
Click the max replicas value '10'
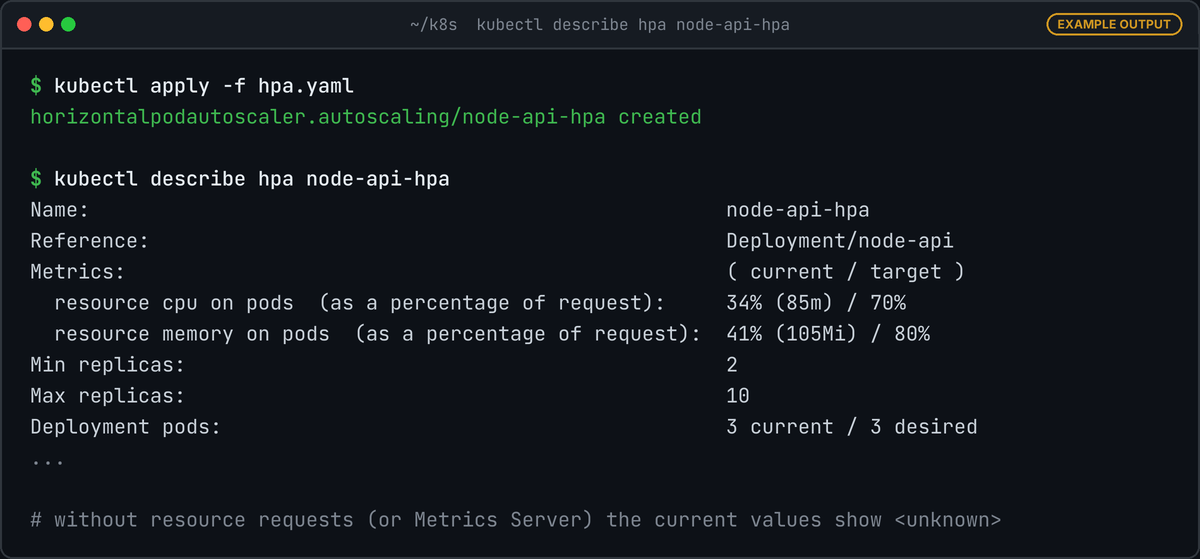pyautogui.click(x=738, y=396)
